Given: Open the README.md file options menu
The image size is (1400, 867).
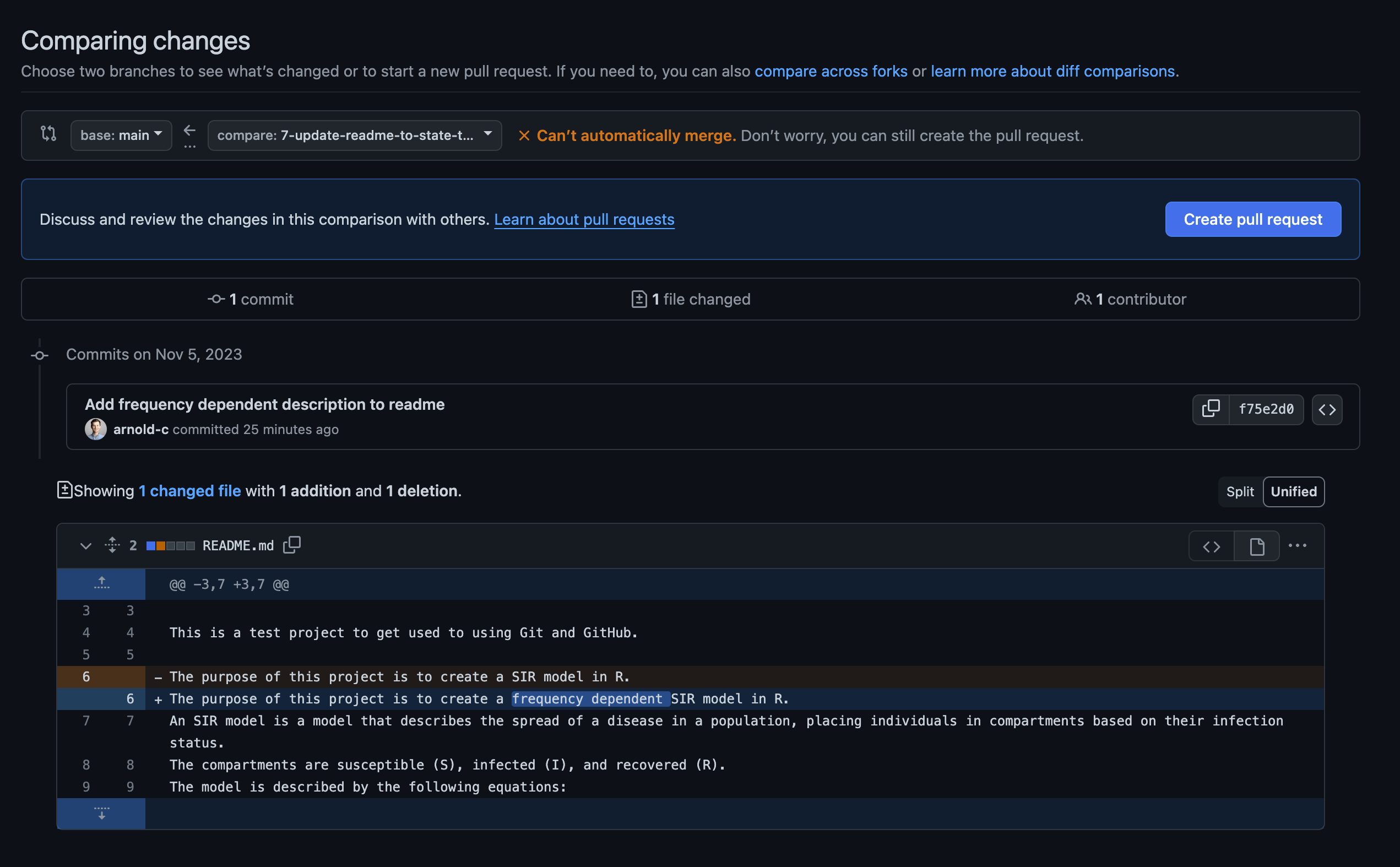Looking at the screenshot, I should tap(1297, 545).
